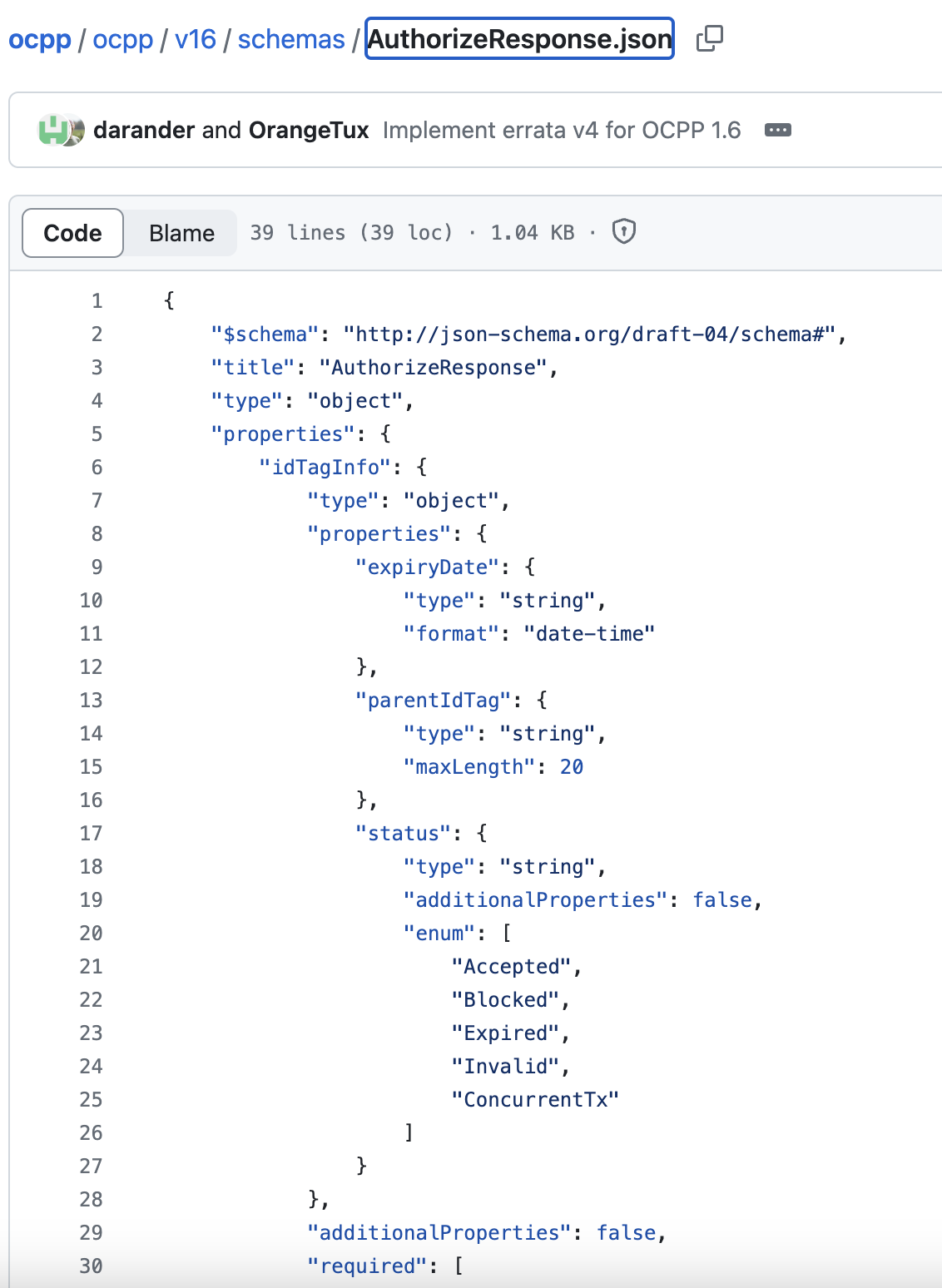Select line number 20 in the gutter
Viewport: 942px width, 1288px height.
[x=90, y=933]
